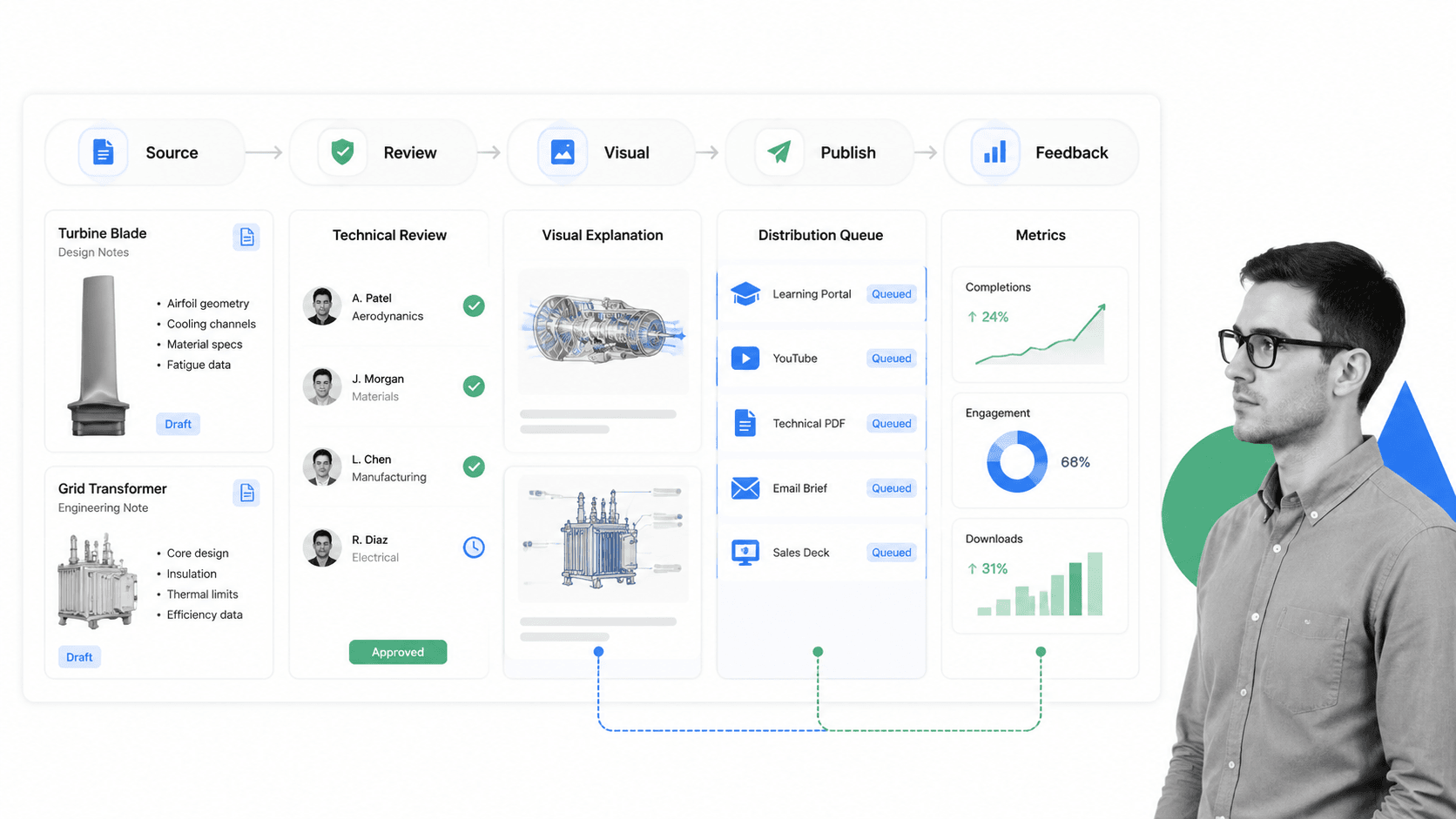This screenshot has width=1456, height=819.
Task: Click the Sales Deck monitor icon
Action: pyautogui.click(x=745, y=553)
